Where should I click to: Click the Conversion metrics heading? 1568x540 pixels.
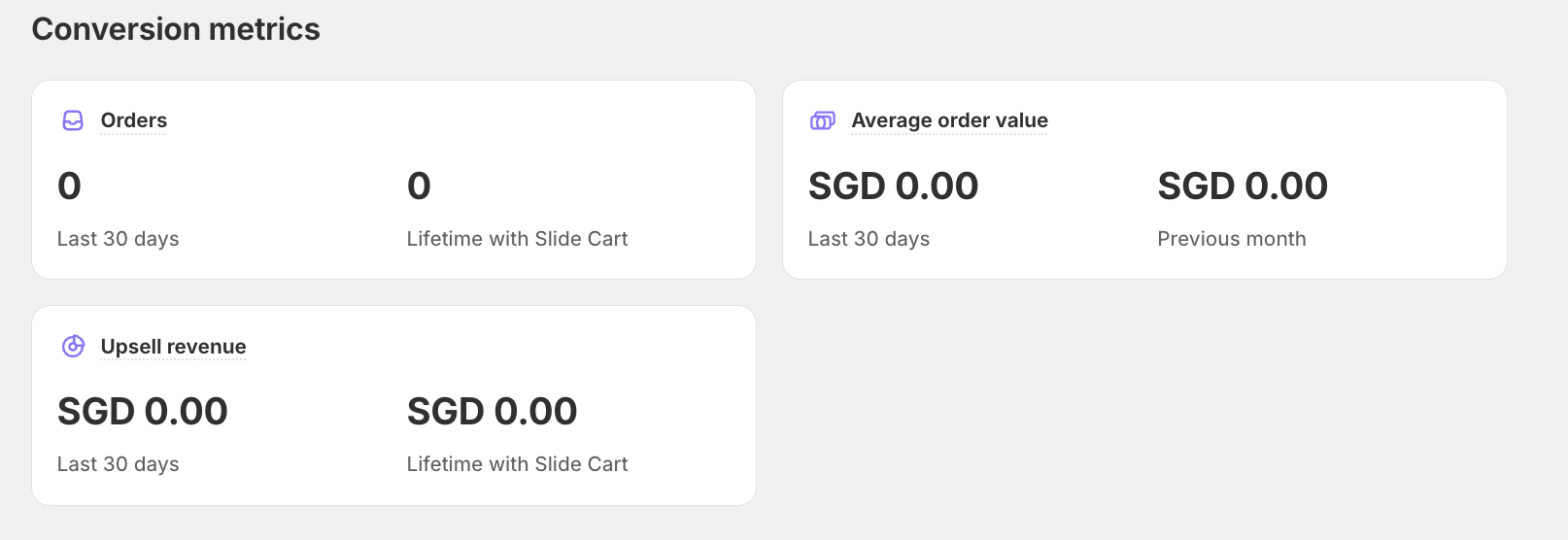[176, 29]
